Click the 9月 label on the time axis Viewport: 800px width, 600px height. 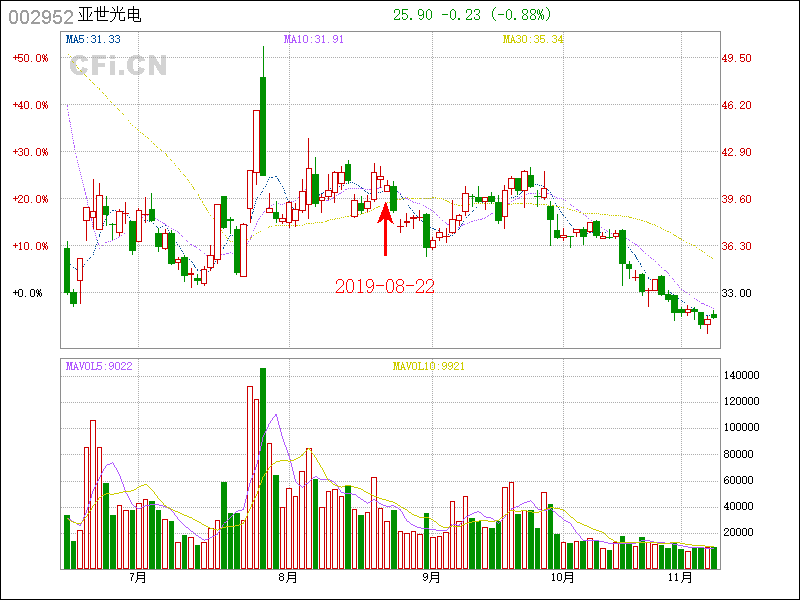(432, 577)
